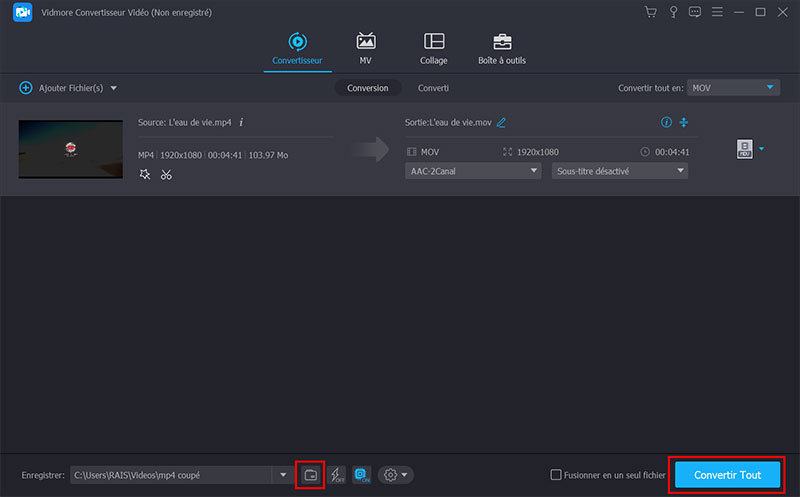Enable Fusionner en un seul fichier checkbox
800x497 pixels.
[x=556, y=475]
